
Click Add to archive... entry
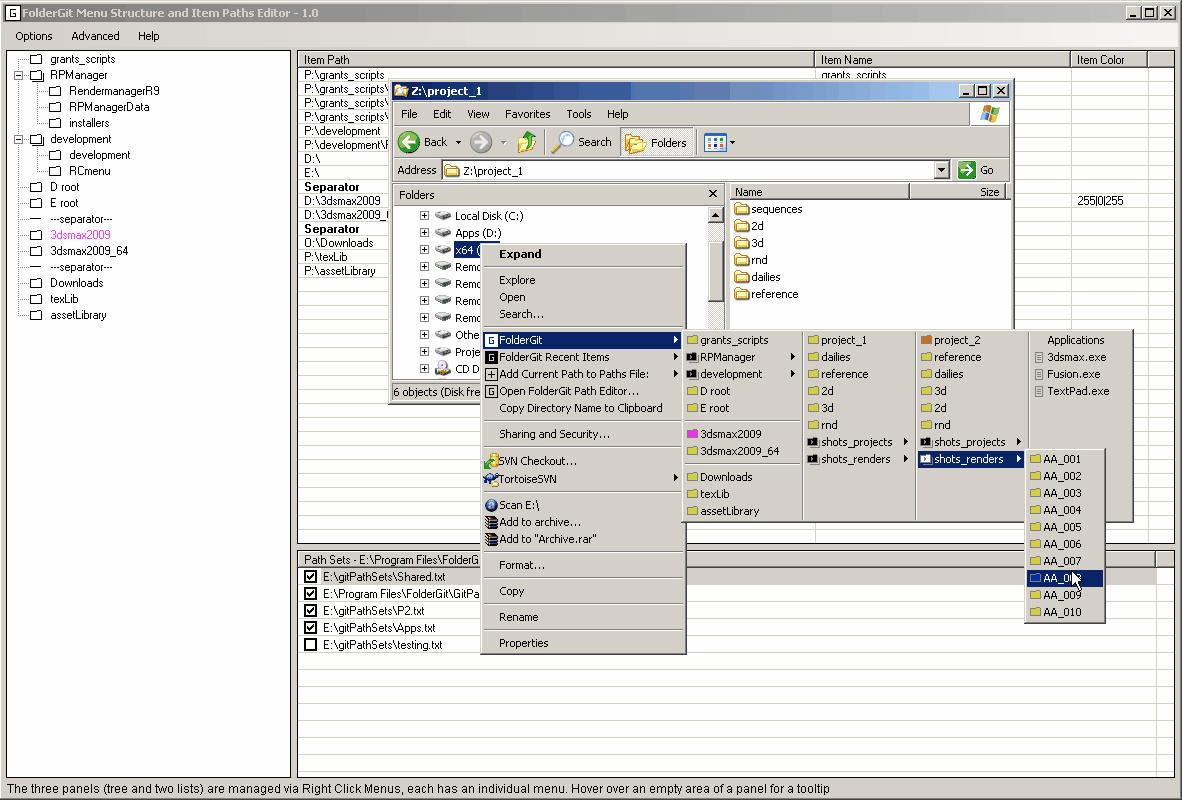click(x=583, y=522)
